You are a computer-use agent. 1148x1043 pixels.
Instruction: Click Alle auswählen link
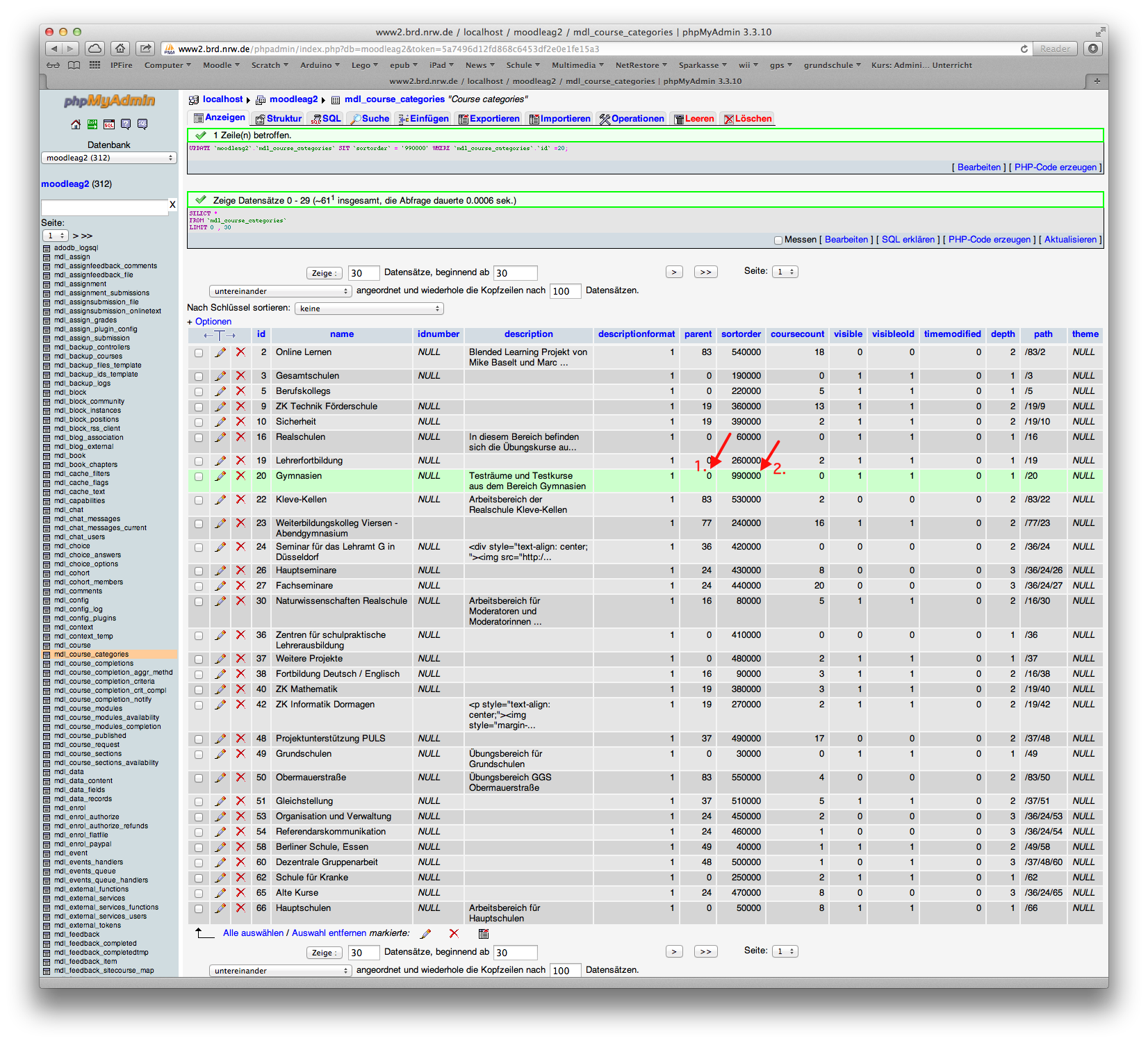point(253,933)
